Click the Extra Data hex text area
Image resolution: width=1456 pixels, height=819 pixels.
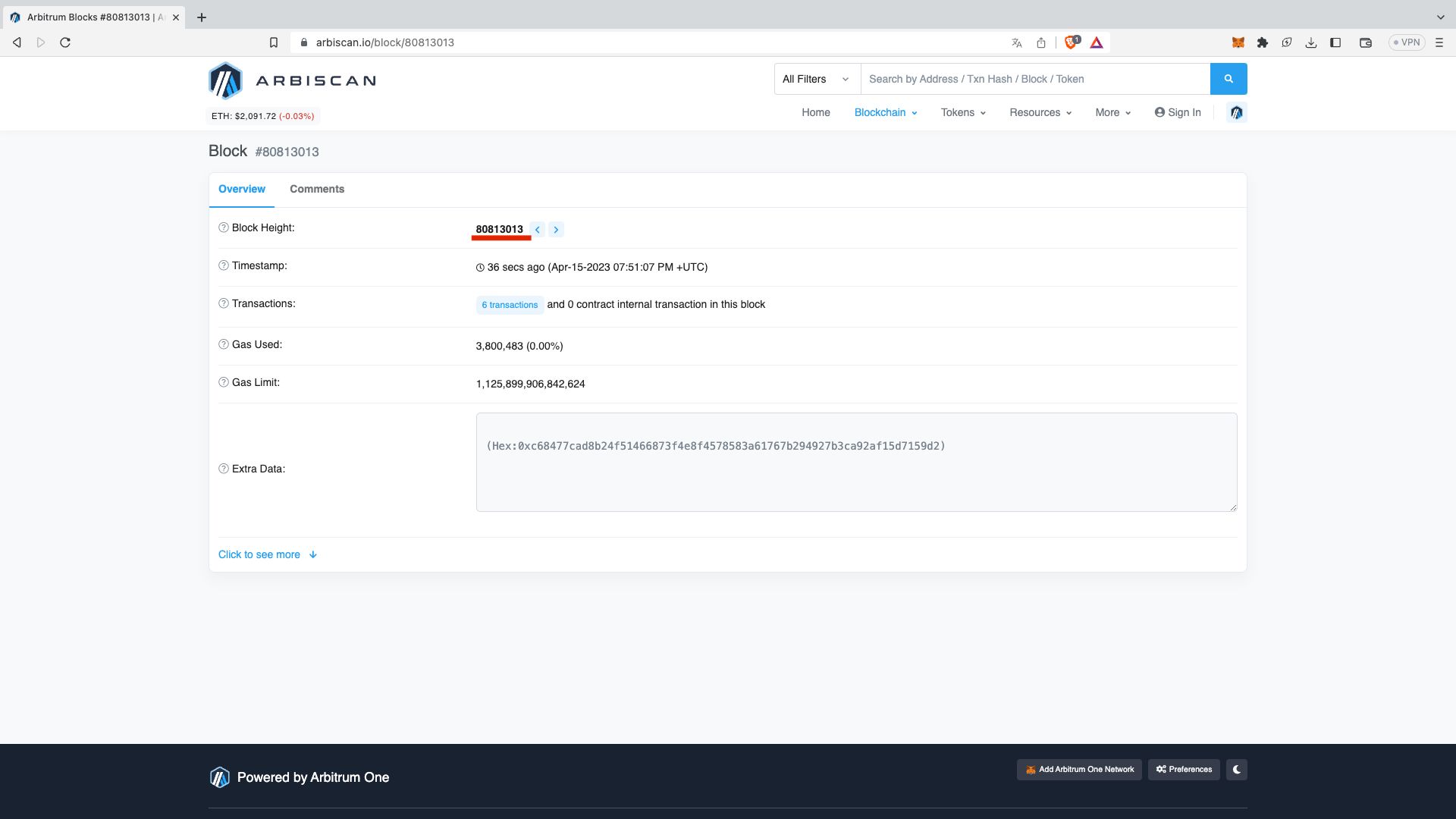[856, 462]
